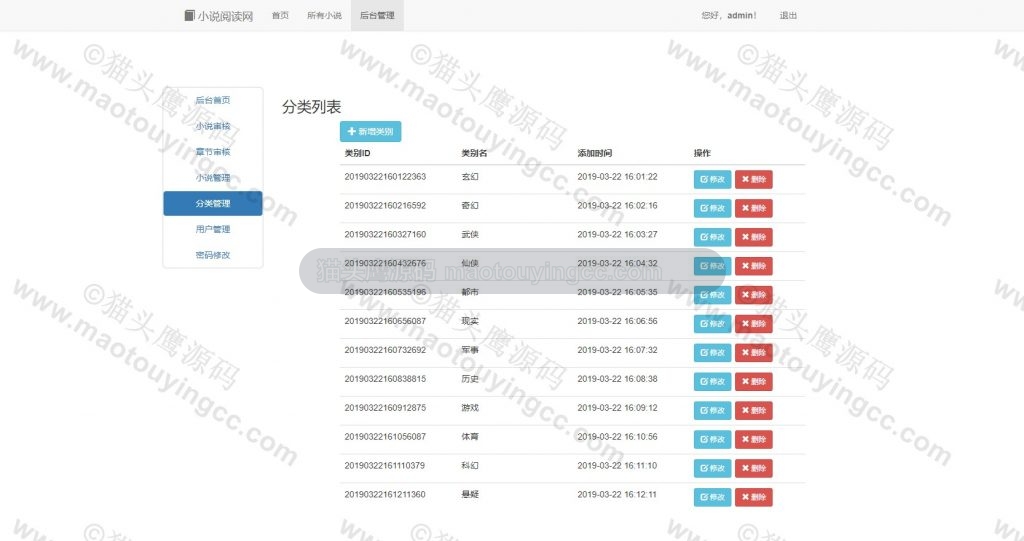Open the 所有小说 nav item

(325, 16)
